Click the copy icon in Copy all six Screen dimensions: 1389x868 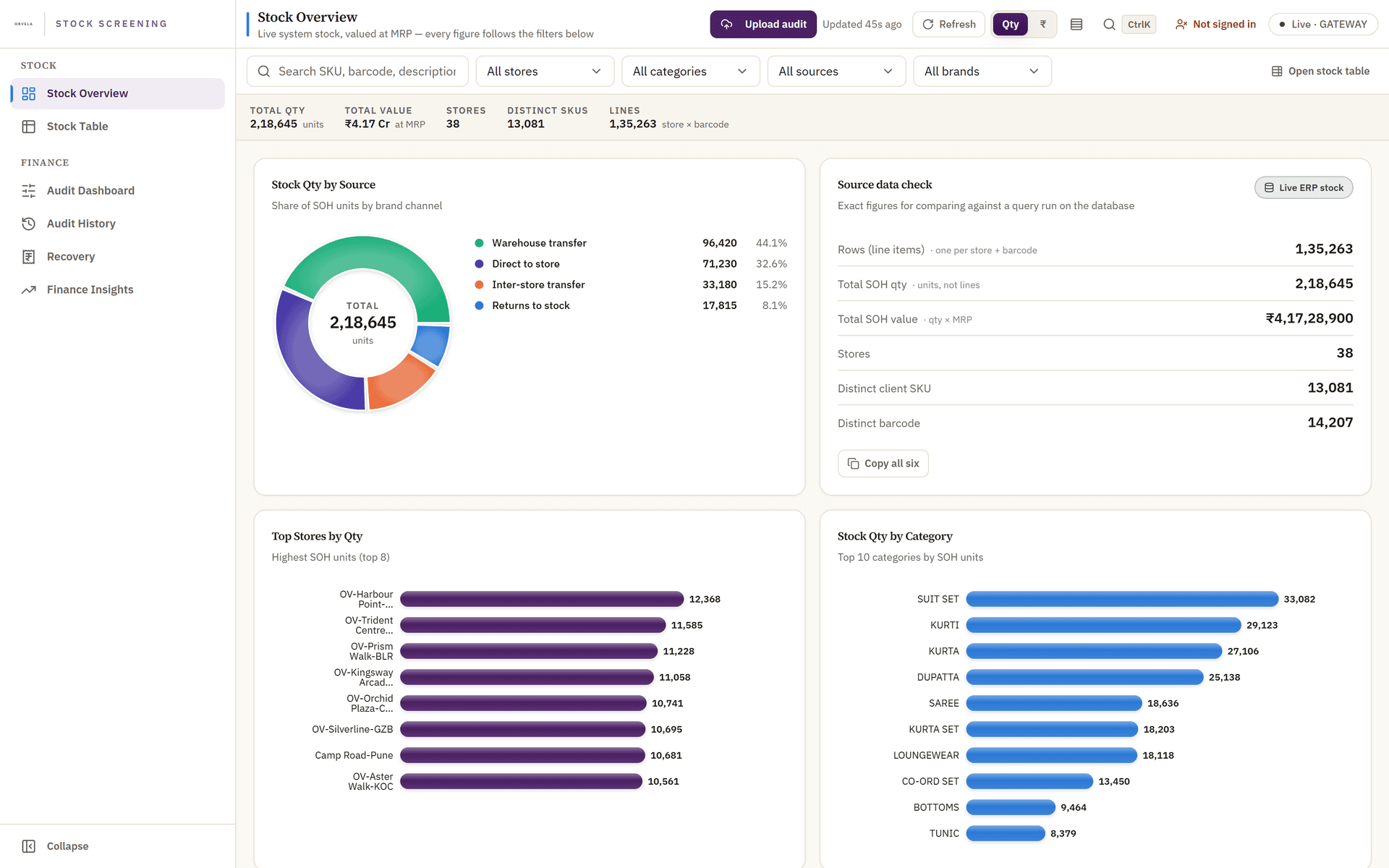[x=854, y=464]
